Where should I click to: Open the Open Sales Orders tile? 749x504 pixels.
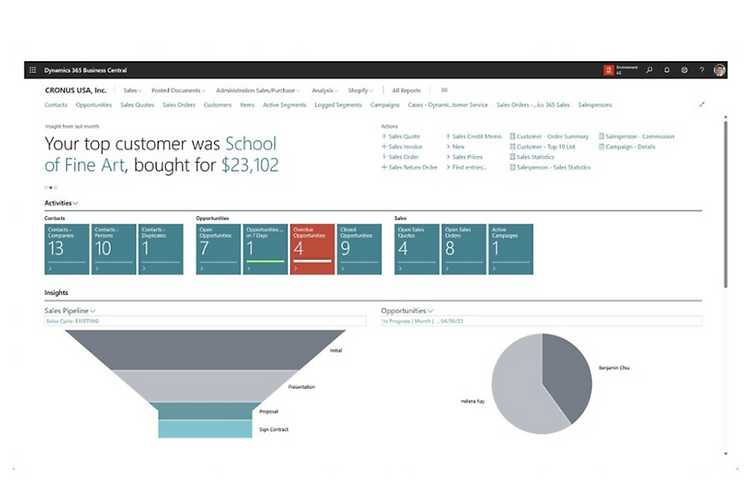pyautogui.click(x=464, y=249)
